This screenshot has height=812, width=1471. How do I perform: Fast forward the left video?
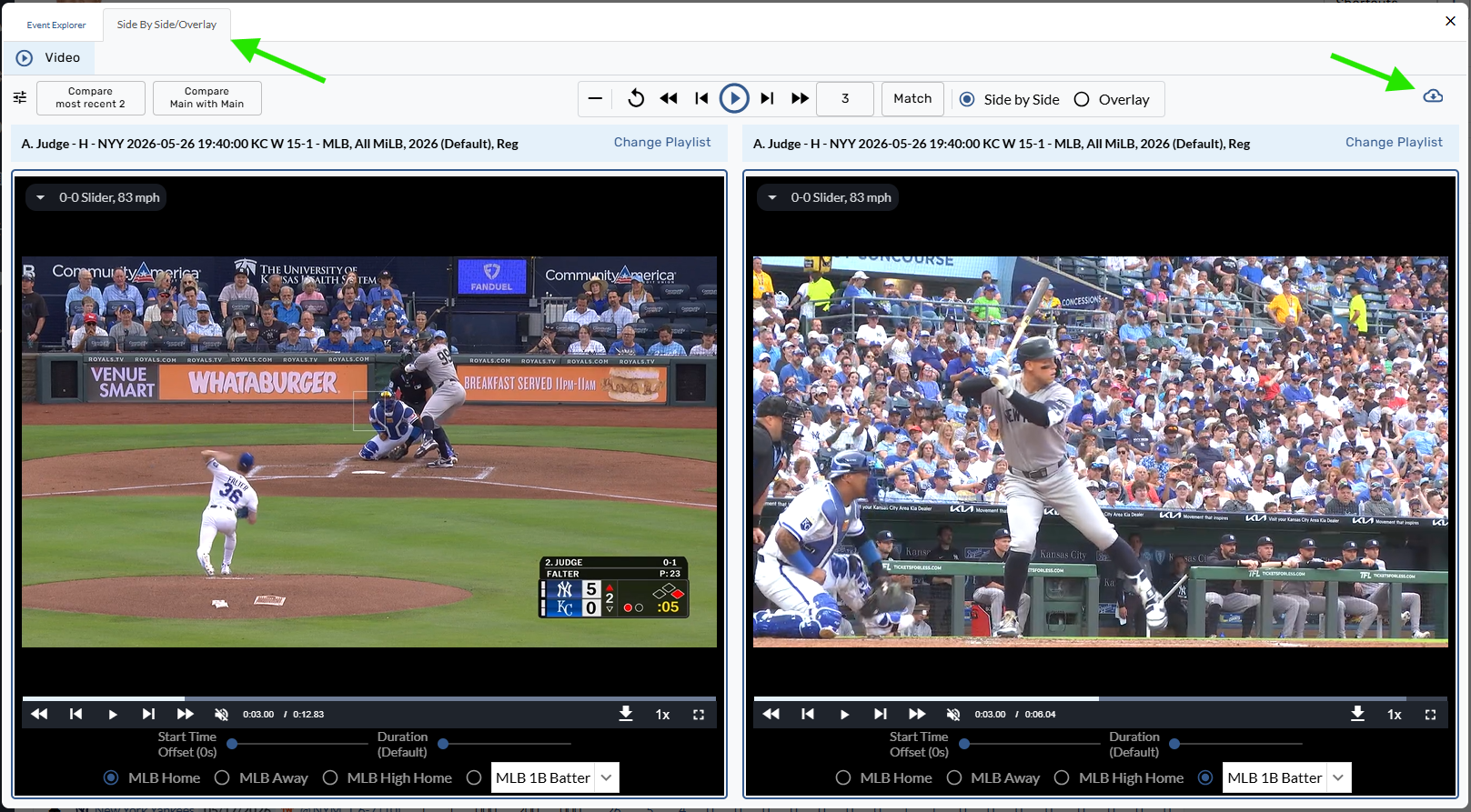[x=185, y=714]
